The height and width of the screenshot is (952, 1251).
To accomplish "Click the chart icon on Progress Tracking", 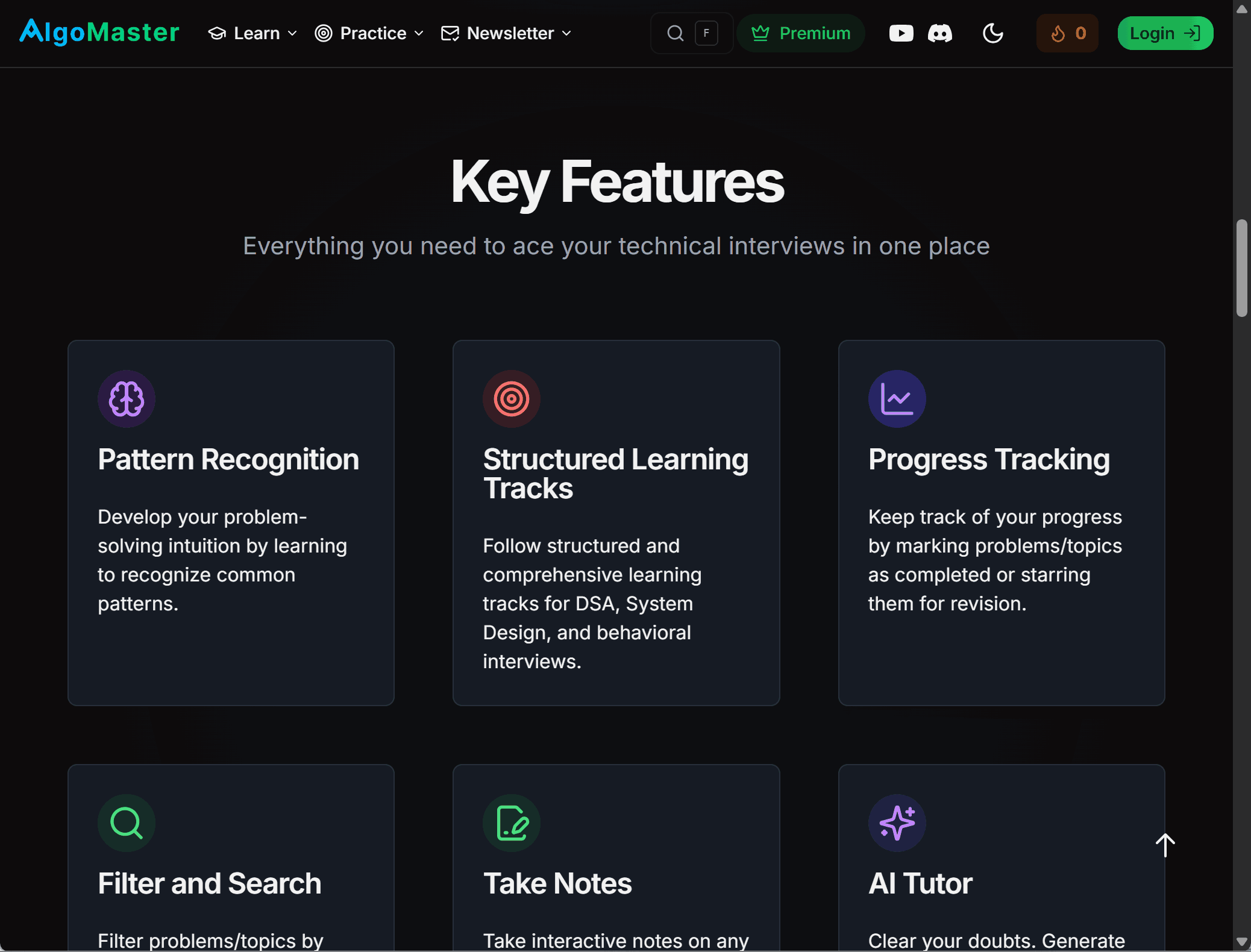I will tap(897, 399).
